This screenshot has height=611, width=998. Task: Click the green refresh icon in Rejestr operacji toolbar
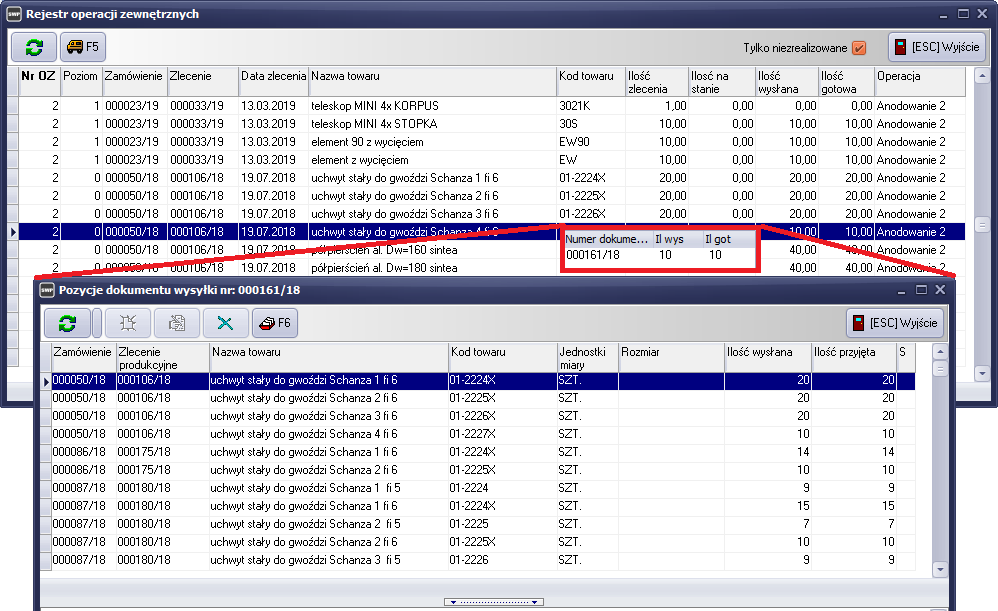[x=35, y=47]
